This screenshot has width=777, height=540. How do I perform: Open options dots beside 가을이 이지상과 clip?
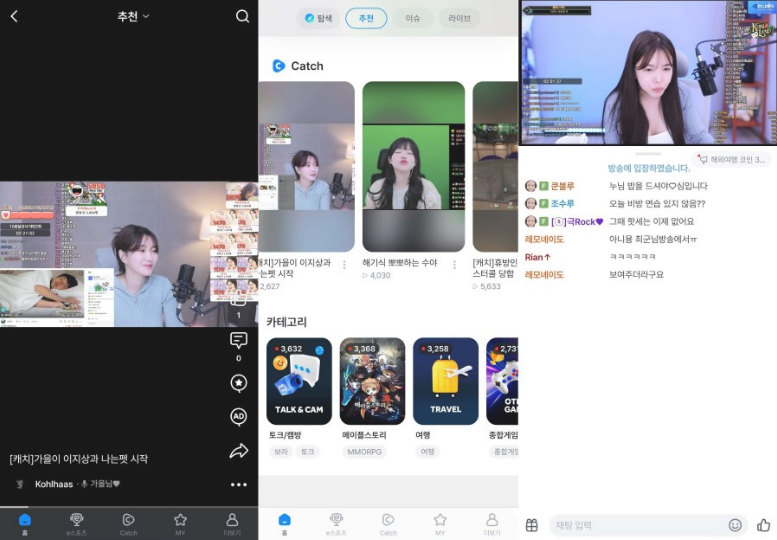point(344,265)
